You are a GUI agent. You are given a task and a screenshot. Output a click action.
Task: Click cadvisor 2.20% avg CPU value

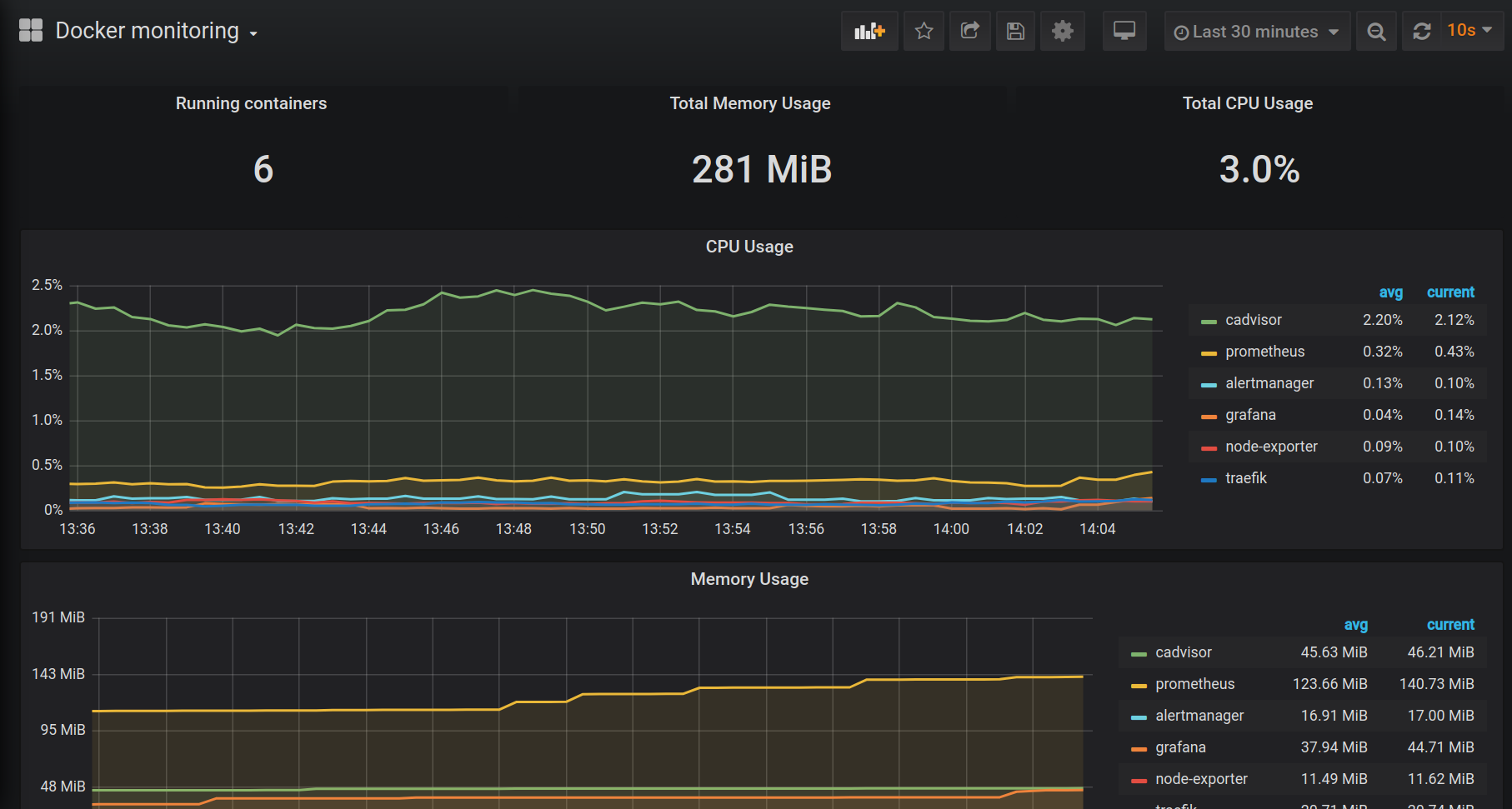1382,320
